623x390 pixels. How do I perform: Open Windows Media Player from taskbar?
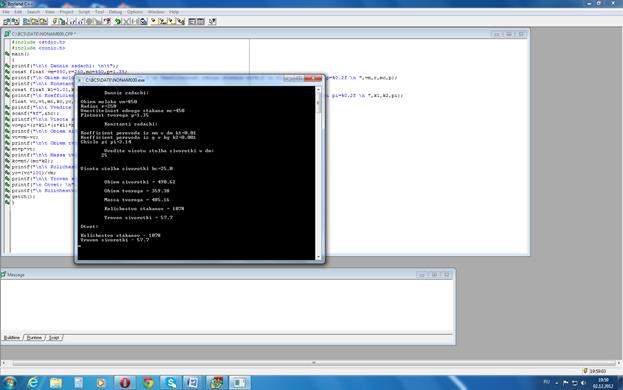(101, 382)
